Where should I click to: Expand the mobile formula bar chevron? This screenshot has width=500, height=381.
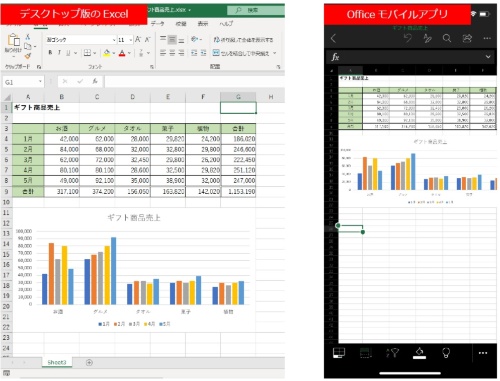coord(488,57)
